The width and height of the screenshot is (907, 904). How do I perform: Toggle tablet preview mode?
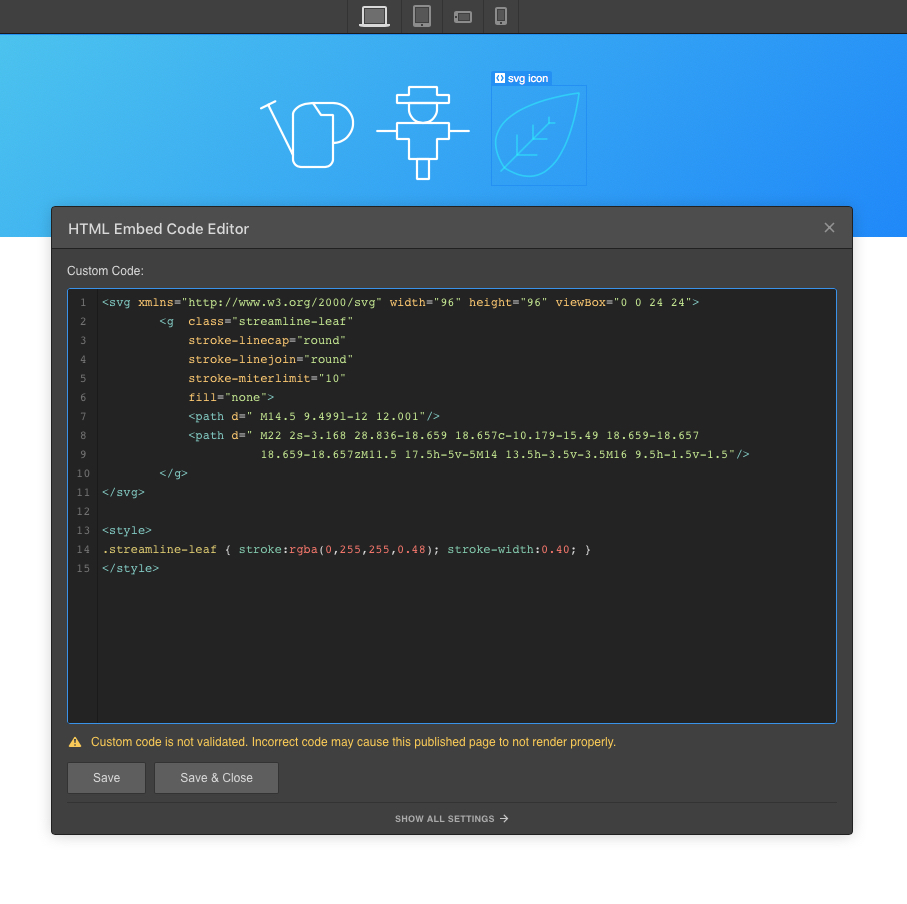pos(421,16)
